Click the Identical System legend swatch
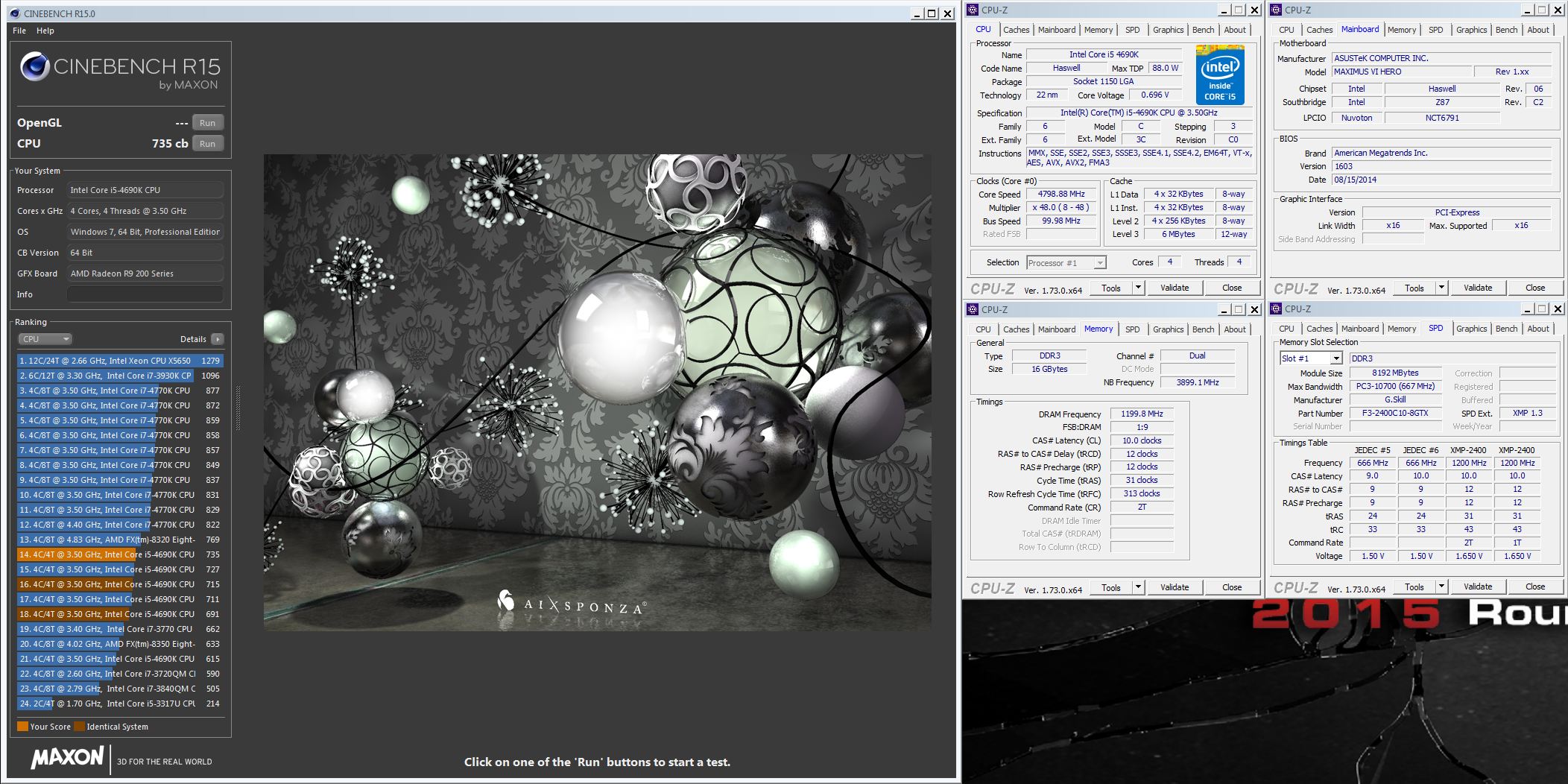 coord(79,727)
